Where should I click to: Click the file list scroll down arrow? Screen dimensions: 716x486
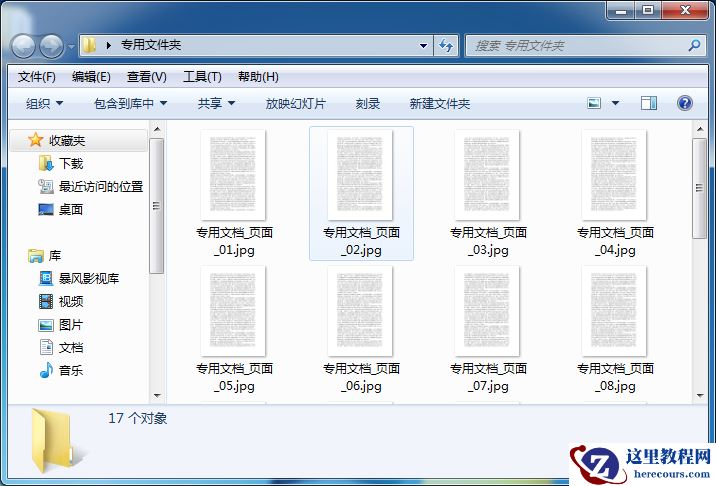click(700, 396)
